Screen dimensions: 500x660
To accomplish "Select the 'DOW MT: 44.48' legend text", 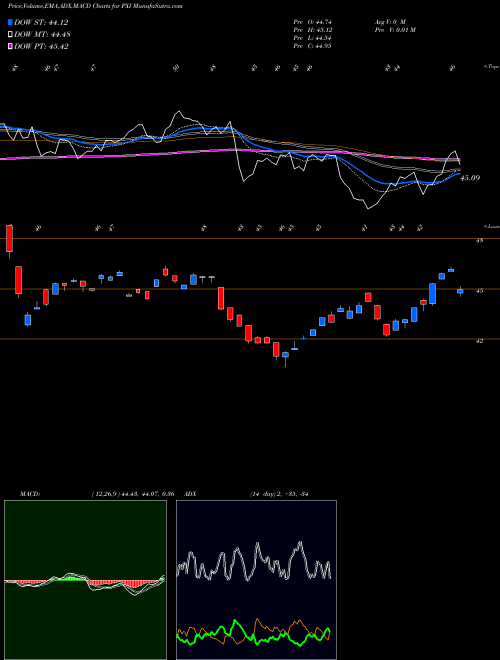I will 42,35.
